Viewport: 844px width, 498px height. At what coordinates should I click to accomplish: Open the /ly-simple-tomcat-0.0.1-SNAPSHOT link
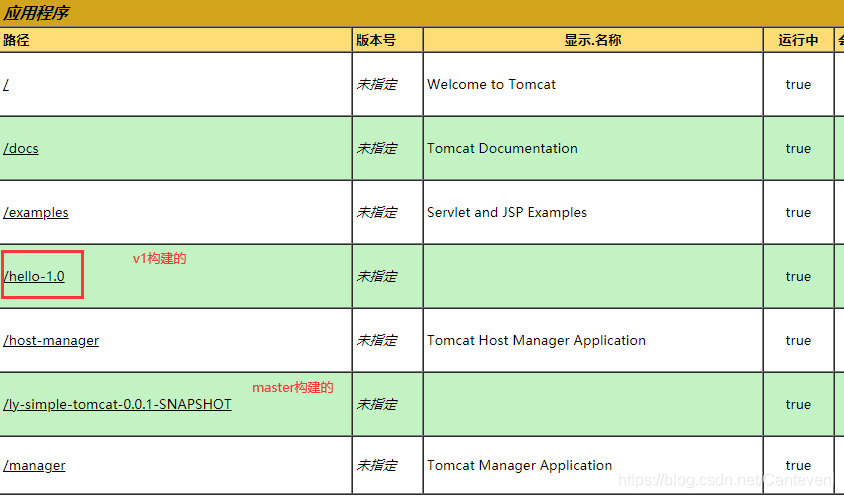[117, 405]
